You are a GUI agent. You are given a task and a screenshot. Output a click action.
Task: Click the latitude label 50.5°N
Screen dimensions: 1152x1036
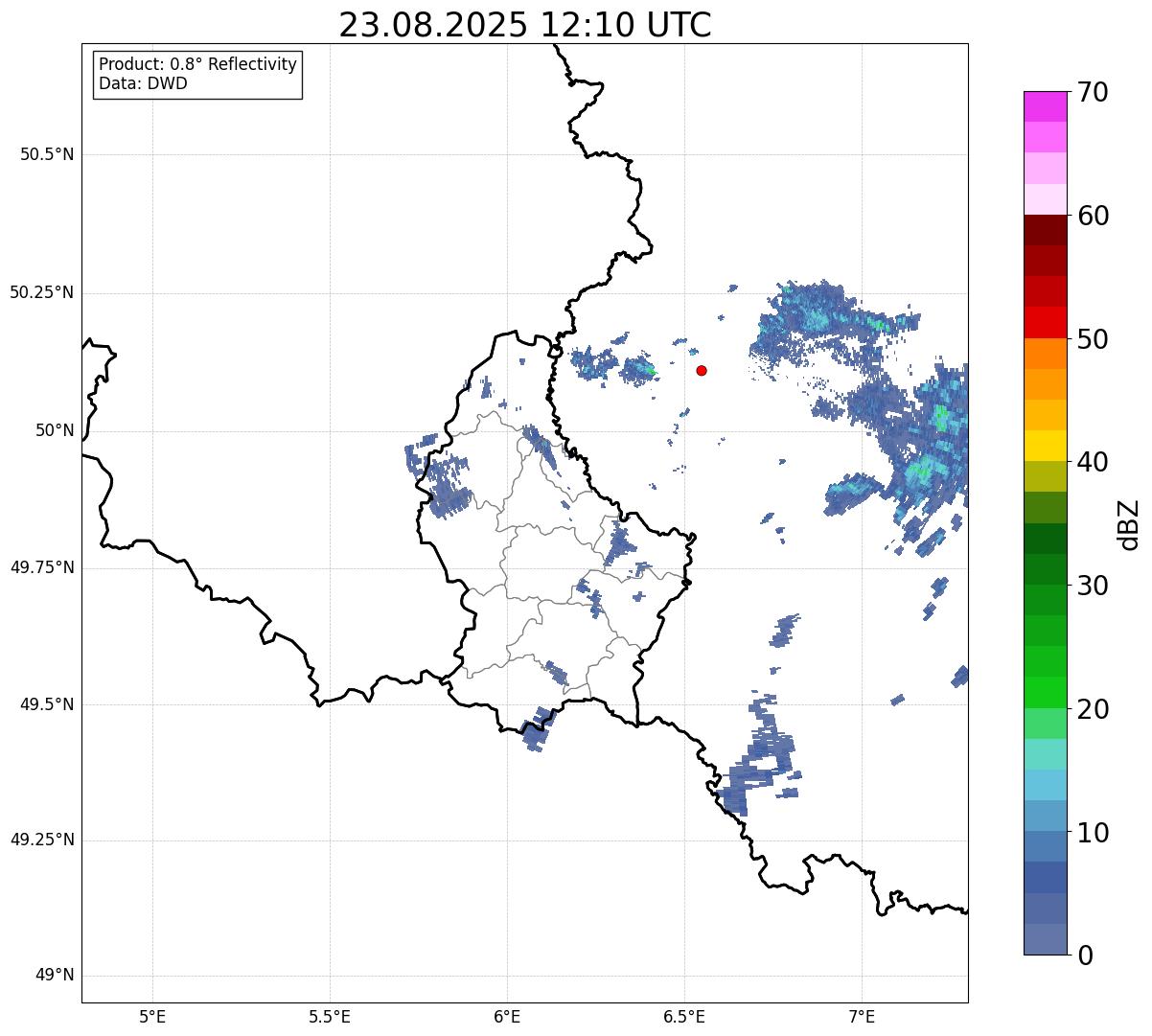point(47,154)
